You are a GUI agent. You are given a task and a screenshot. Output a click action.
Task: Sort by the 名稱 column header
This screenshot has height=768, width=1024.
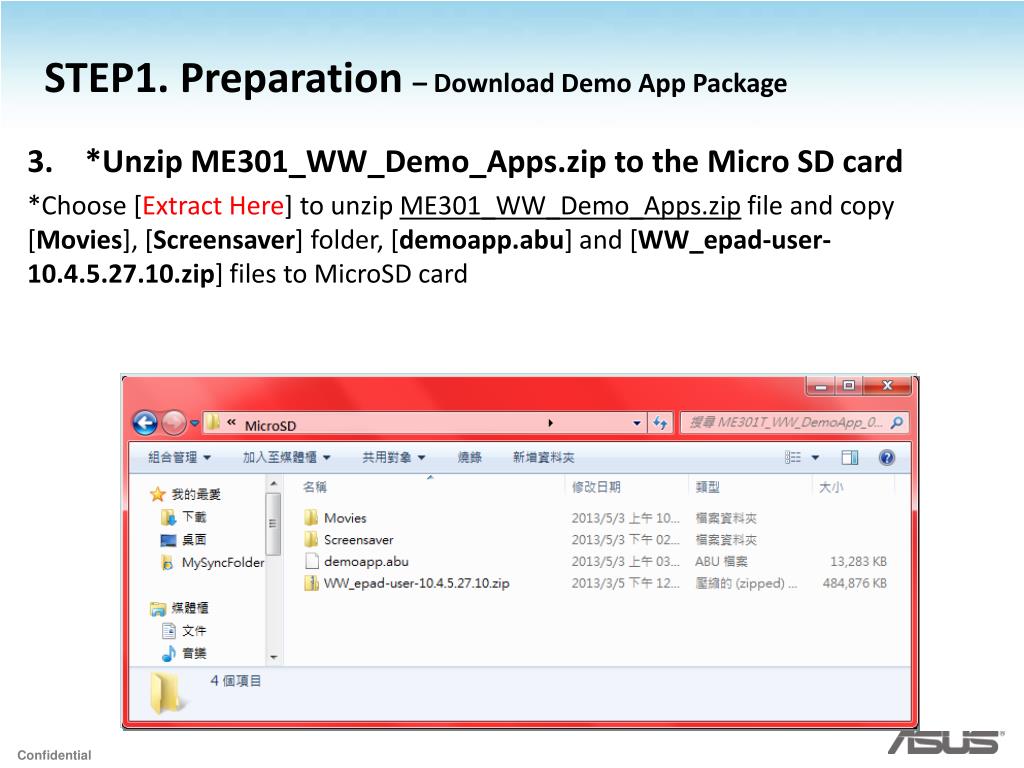click(315, 487)
